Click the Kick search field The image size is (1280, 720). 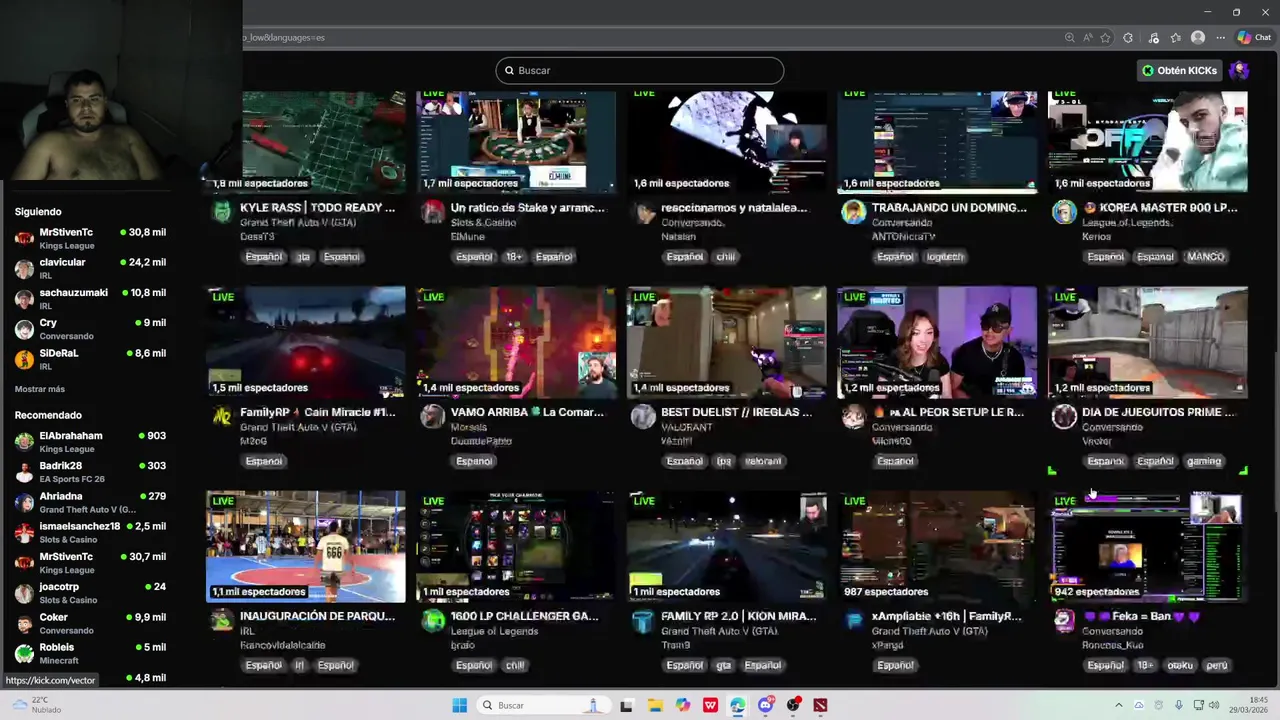click(640, 70)
